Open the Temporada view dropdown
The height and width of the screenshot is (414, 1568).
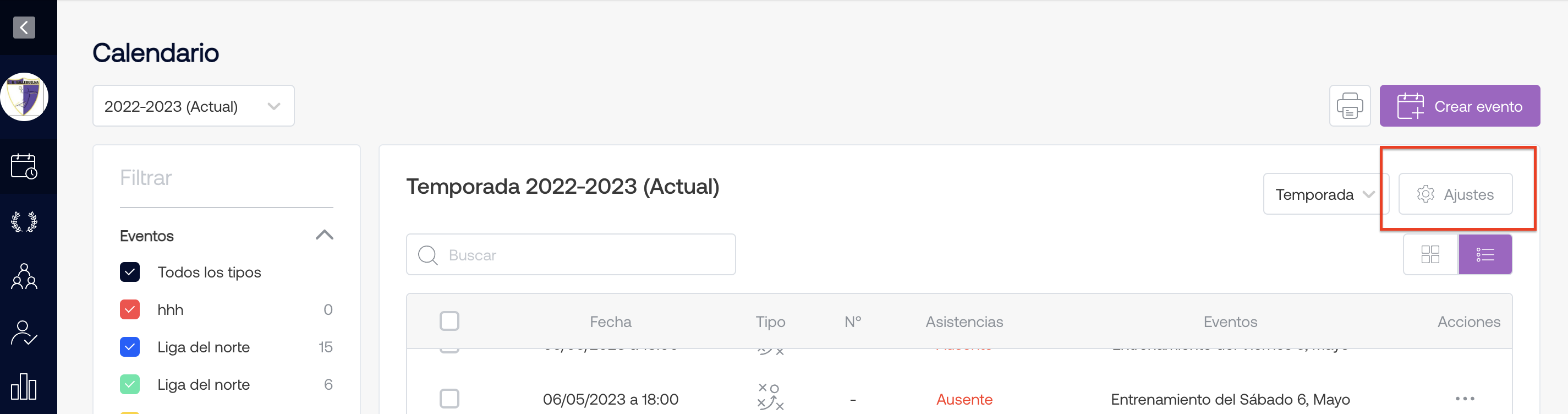(1325, 194)
